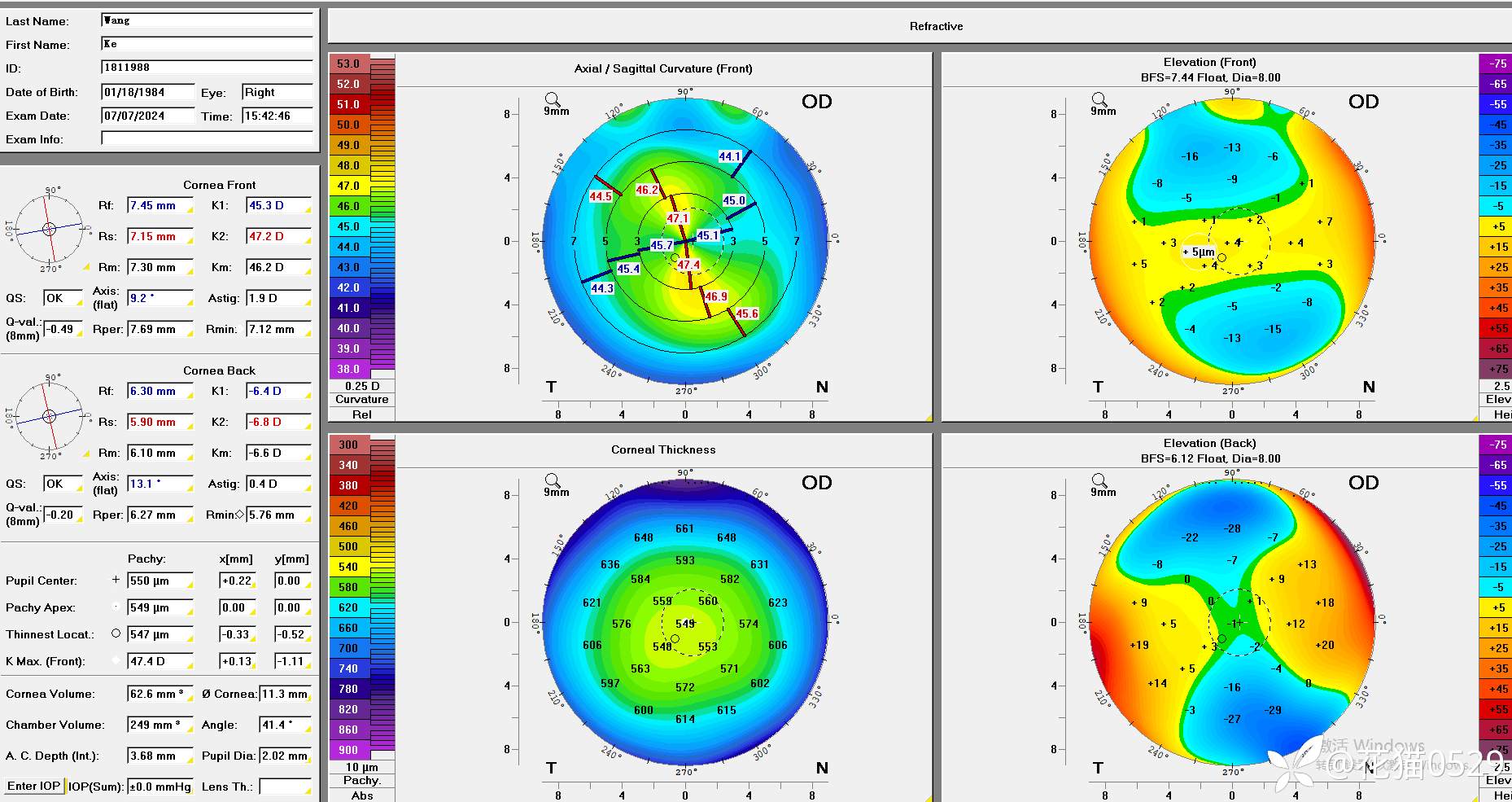
Task: Click the circle marker beside Thinnest Locat.
Action: click(116, 633)
